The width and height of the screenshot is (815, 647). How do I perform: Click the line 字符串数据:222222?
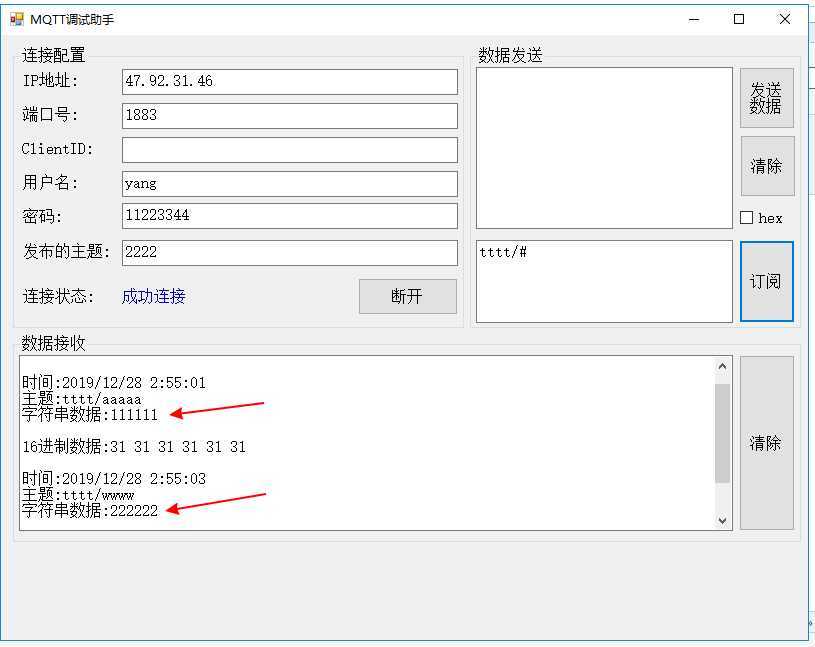[x=89, y=510]
